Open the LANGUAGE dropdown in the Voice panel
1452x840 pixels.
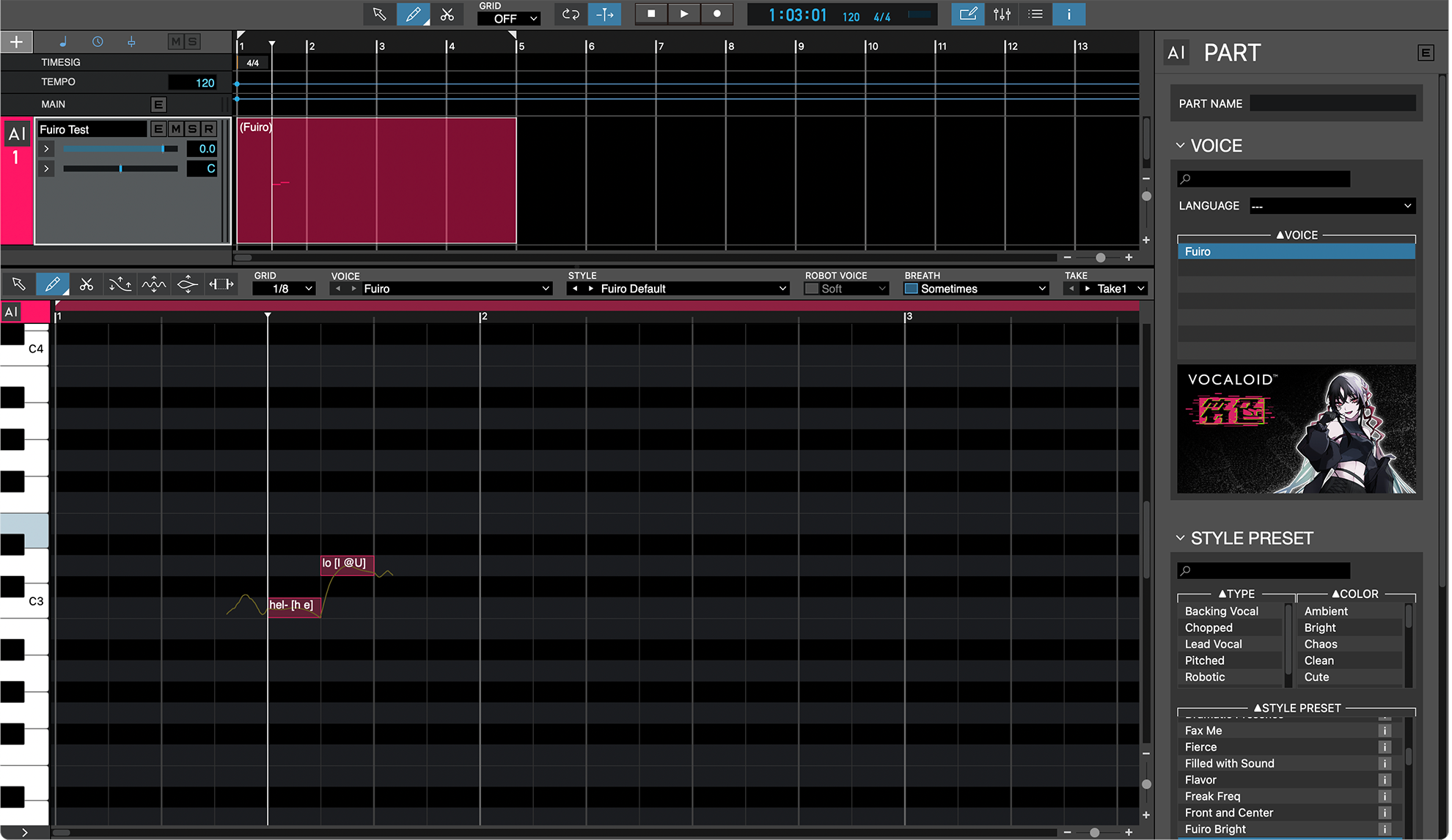coord(1332,206)
